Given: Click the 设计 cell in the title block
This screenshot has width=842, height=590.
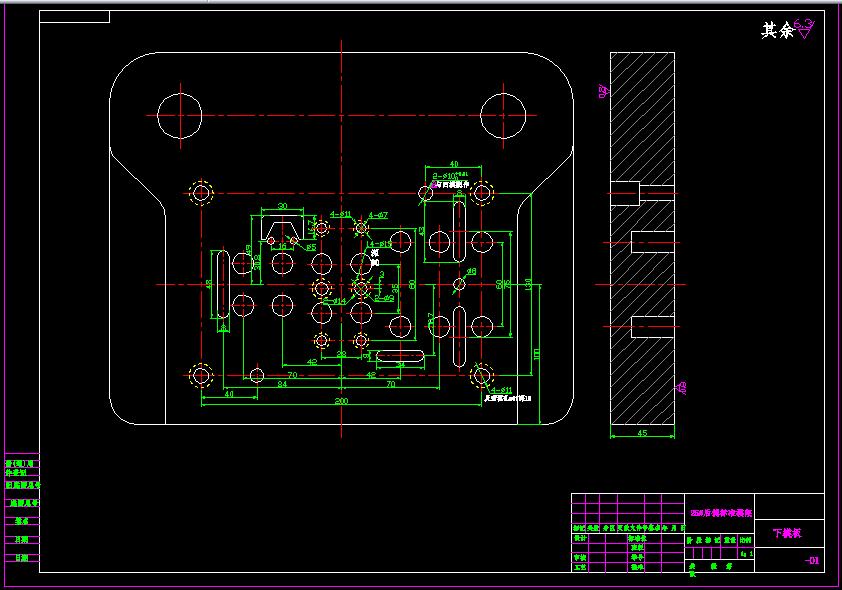Looking at the screenshot, I should click(580, 538).
